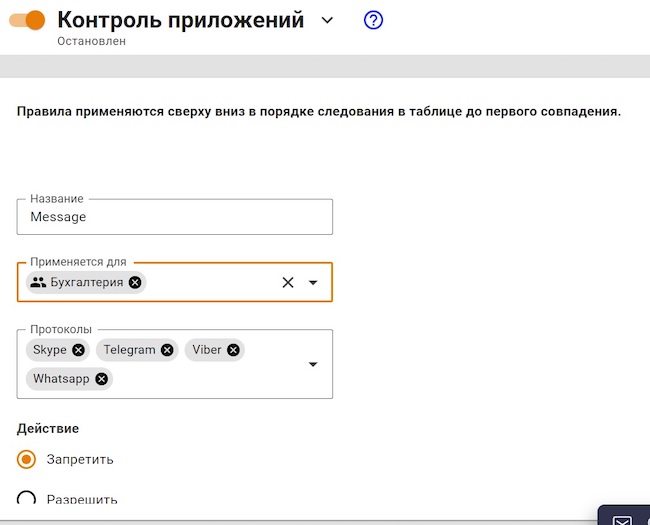Expand the chevron next to Контроль приложений
This screenshot has height=525, width=650.
click(327, 21)
